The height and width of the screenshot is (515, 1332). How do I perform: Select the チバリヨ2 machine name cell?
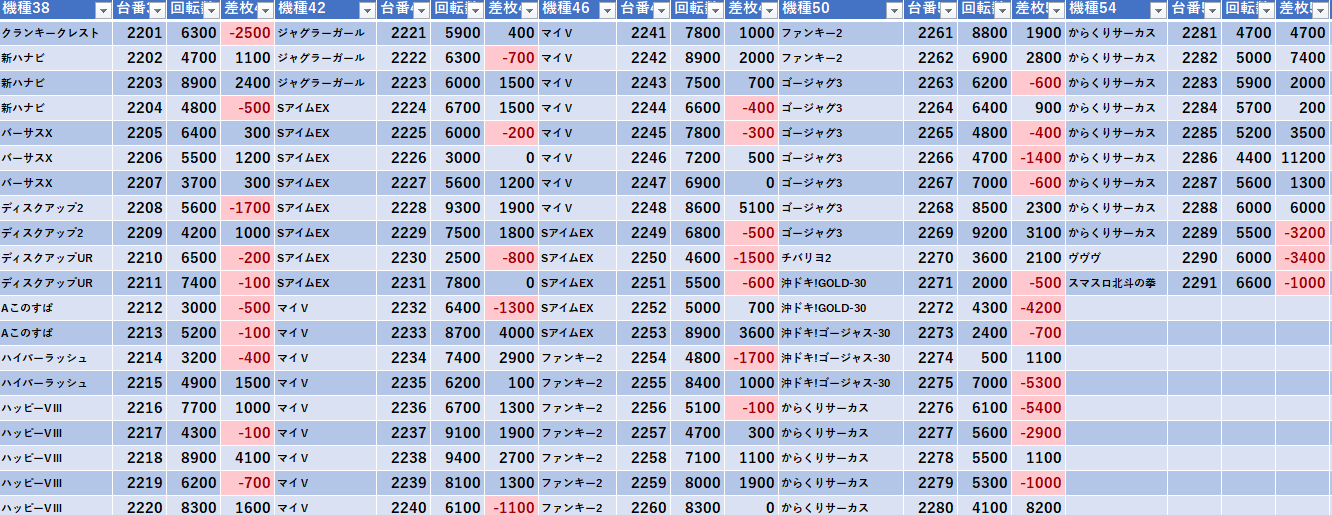coord(841,258)
